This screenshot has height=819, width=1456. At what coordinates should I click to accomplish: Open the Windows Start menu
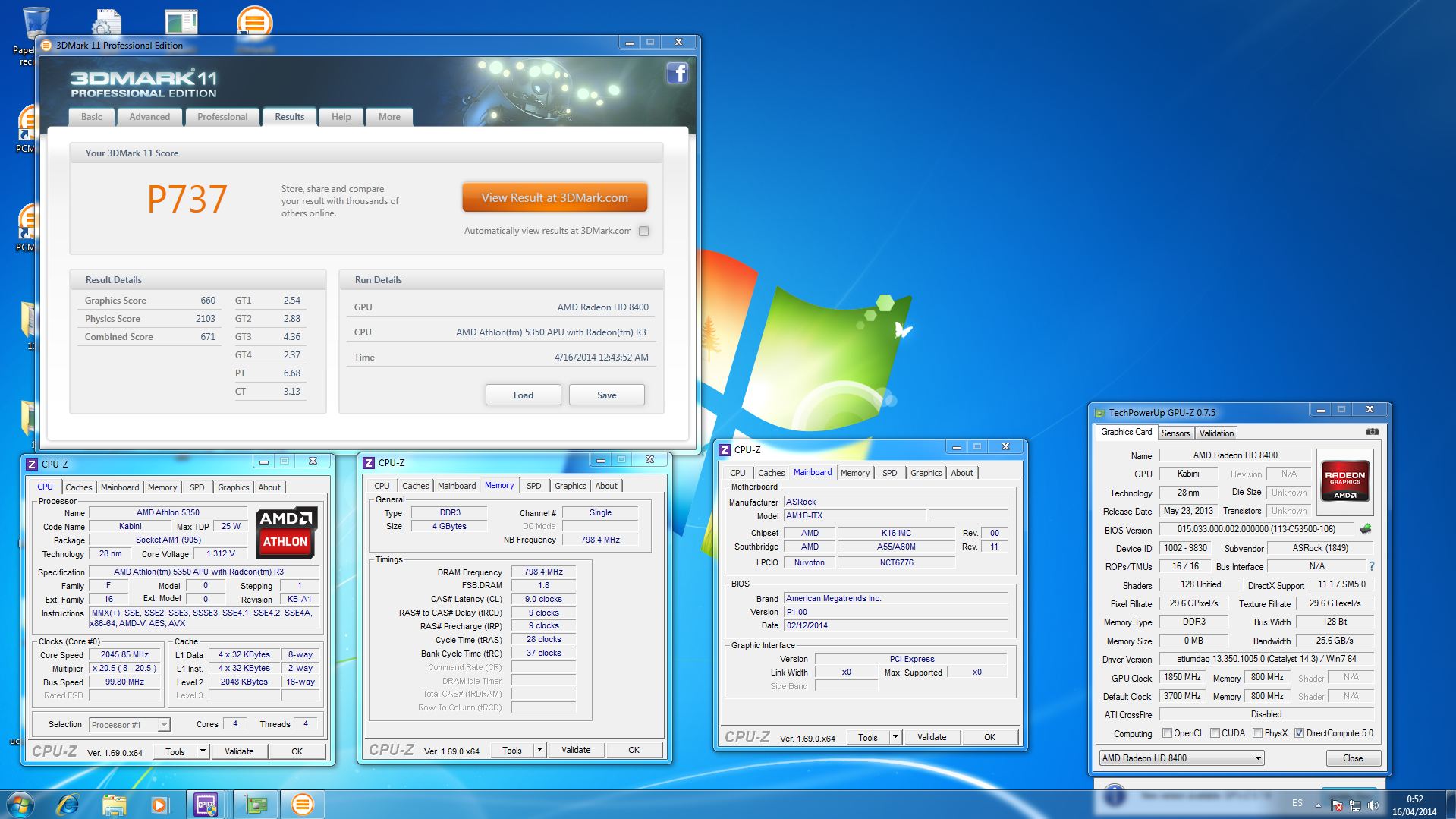click(20, 805)
